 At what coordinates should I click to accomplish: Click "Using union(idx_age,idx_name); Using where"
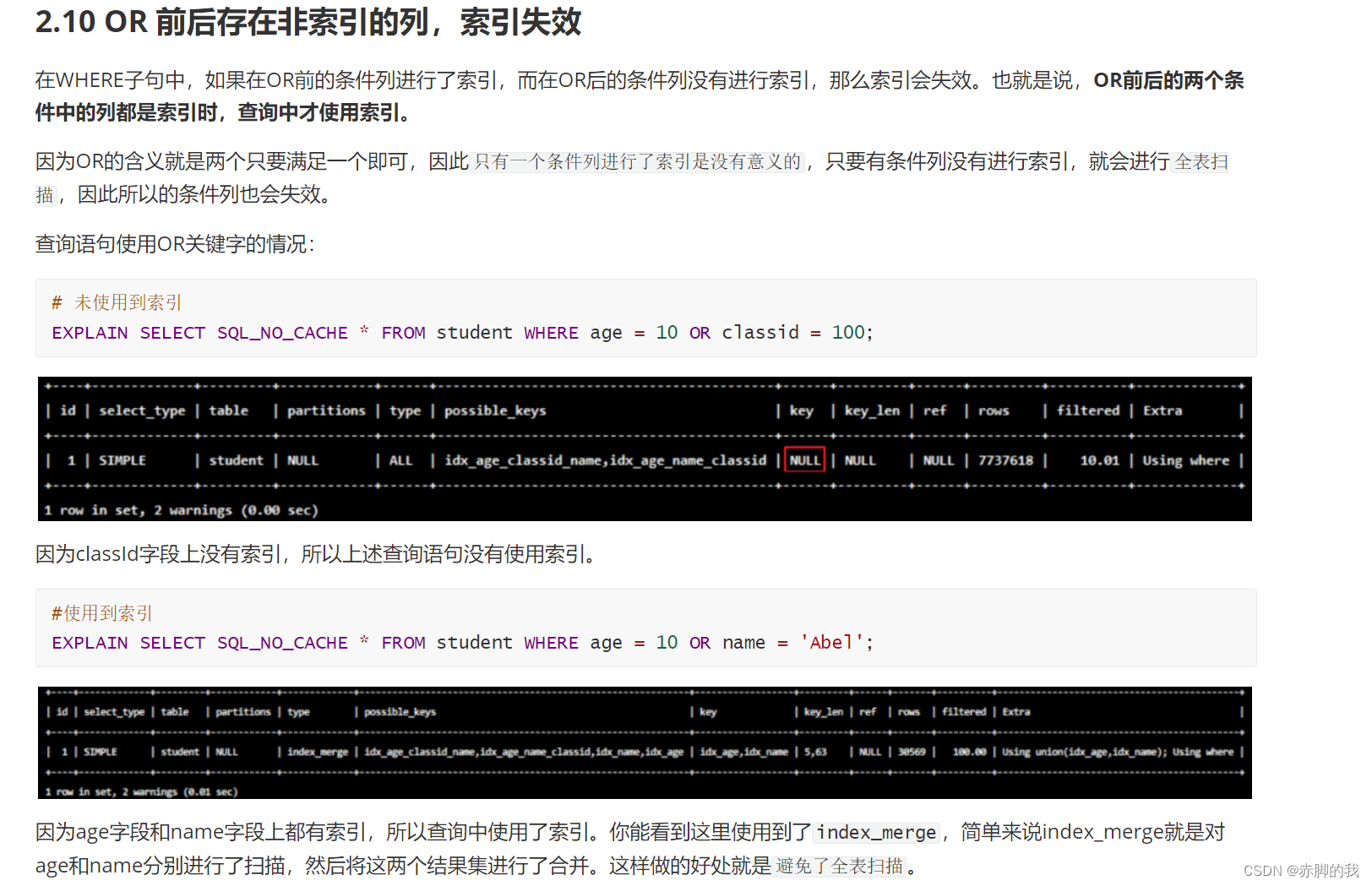(x=1118, y=752)
